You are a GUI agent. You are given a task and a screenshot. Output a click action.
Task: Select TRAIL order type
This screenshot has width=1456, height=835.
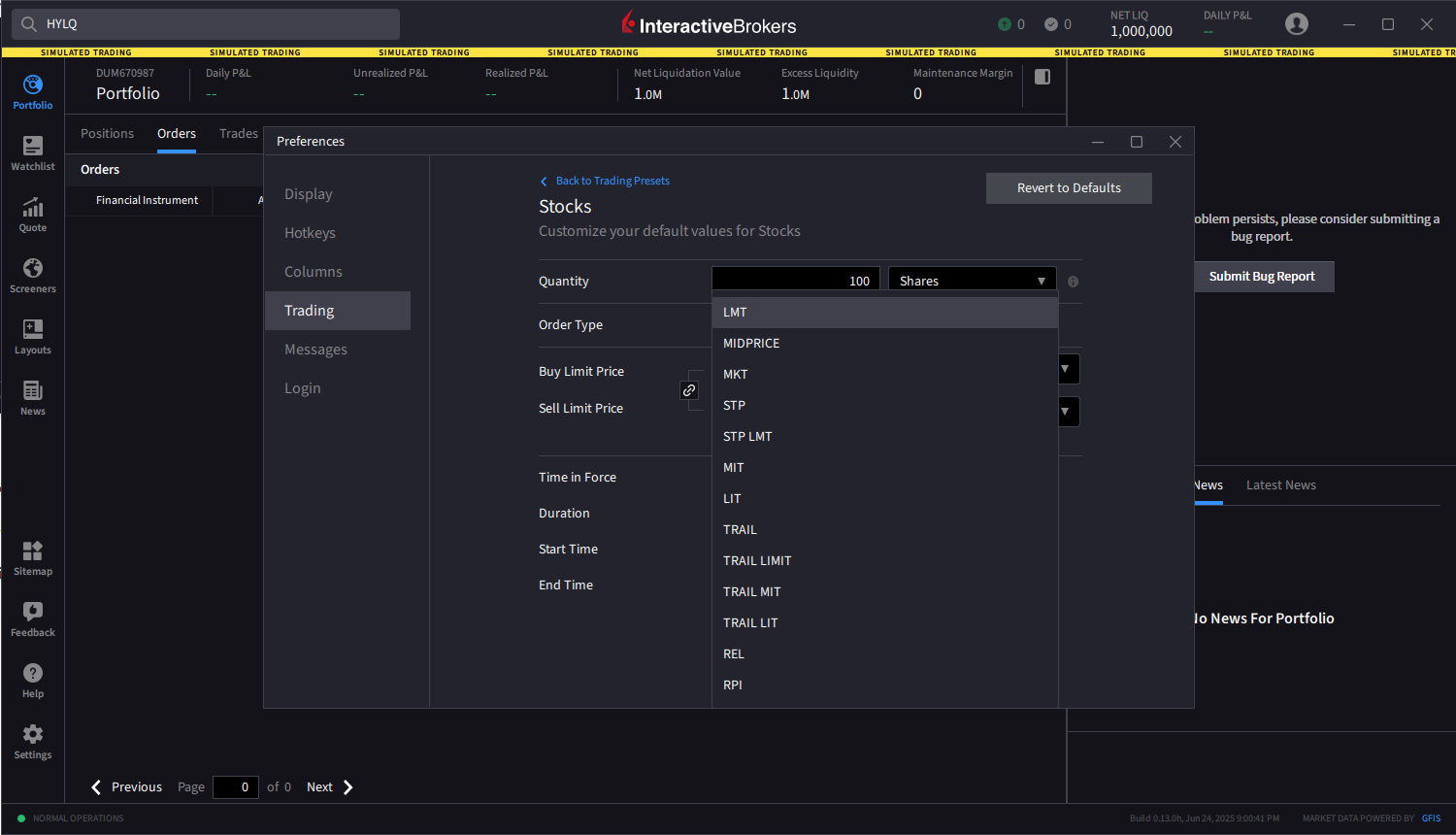click(x=884, y=530)
